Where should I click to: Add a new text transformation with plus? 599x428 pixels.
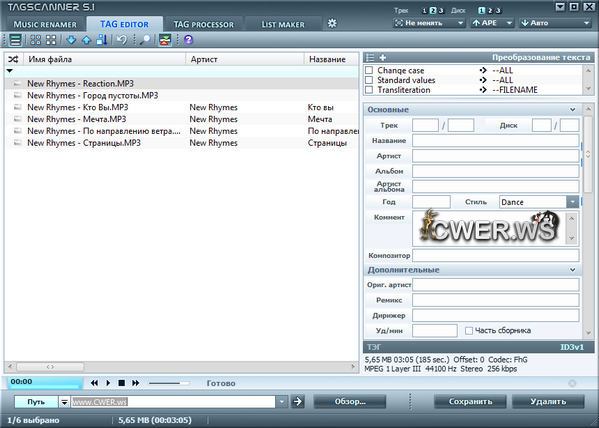[383, 58]
